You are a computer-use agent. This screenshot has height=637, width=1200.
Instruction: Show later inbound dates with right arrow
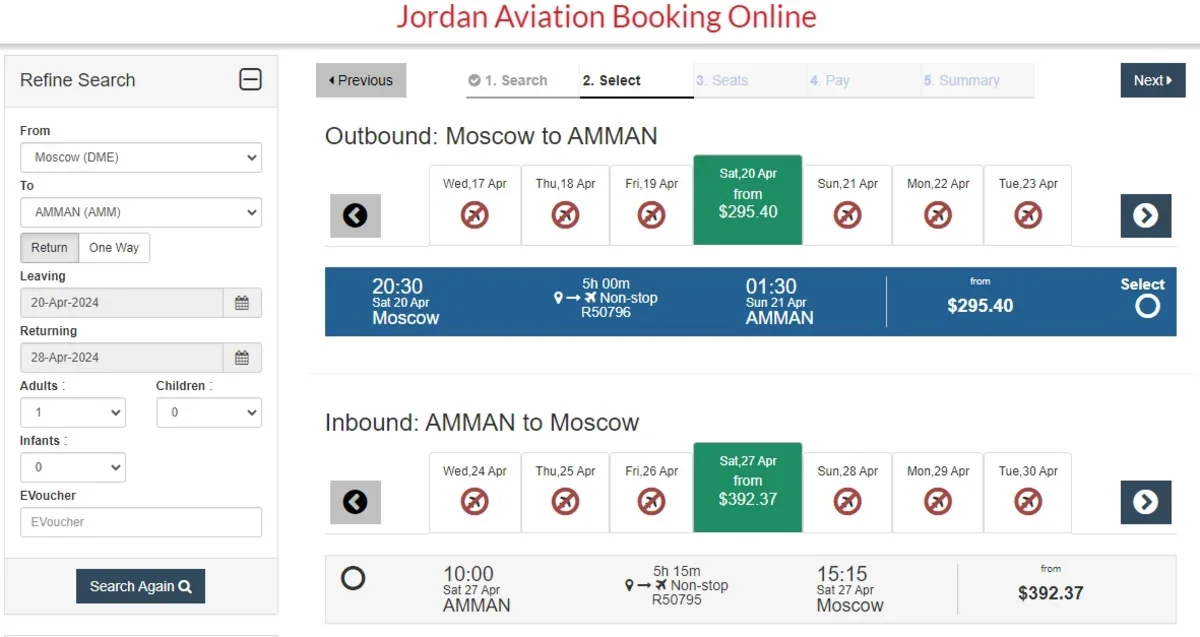[x=1145, y=503]
